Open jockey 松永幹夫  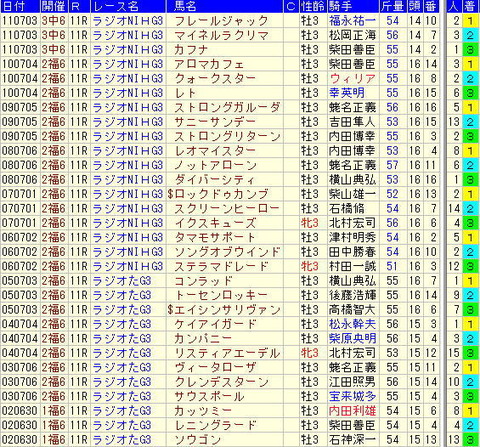point(352,324)
